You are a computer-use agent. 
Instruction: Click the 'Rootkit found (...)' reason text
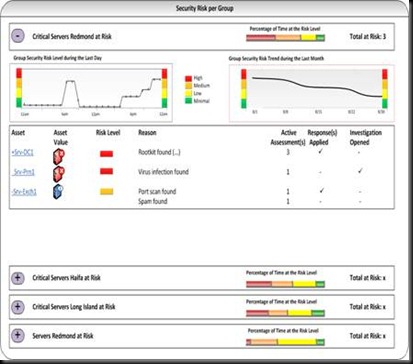point(159,152)
